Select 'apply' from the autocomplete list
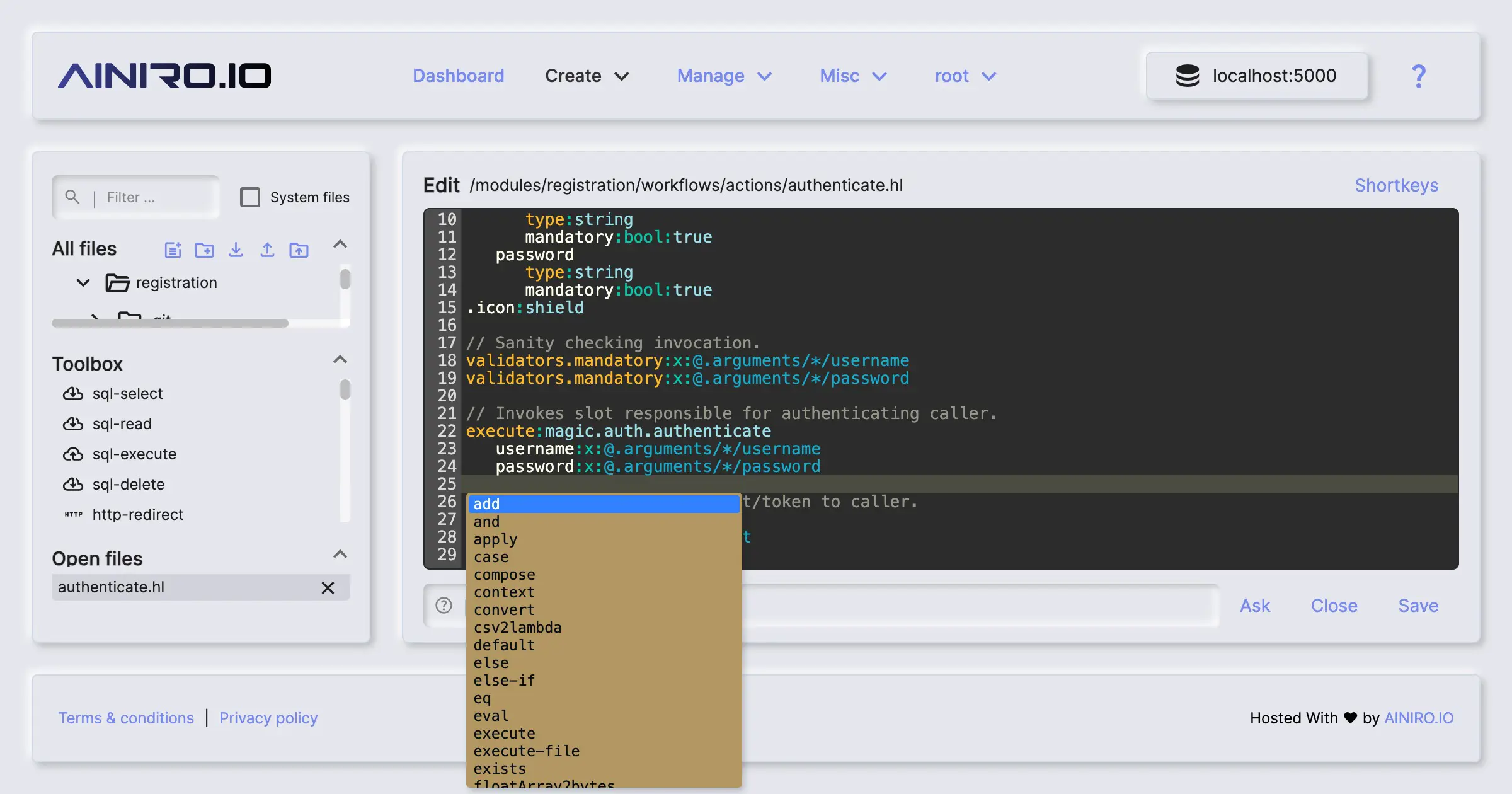Screen dimensions: 1512x794 click(x=495, y=539)
